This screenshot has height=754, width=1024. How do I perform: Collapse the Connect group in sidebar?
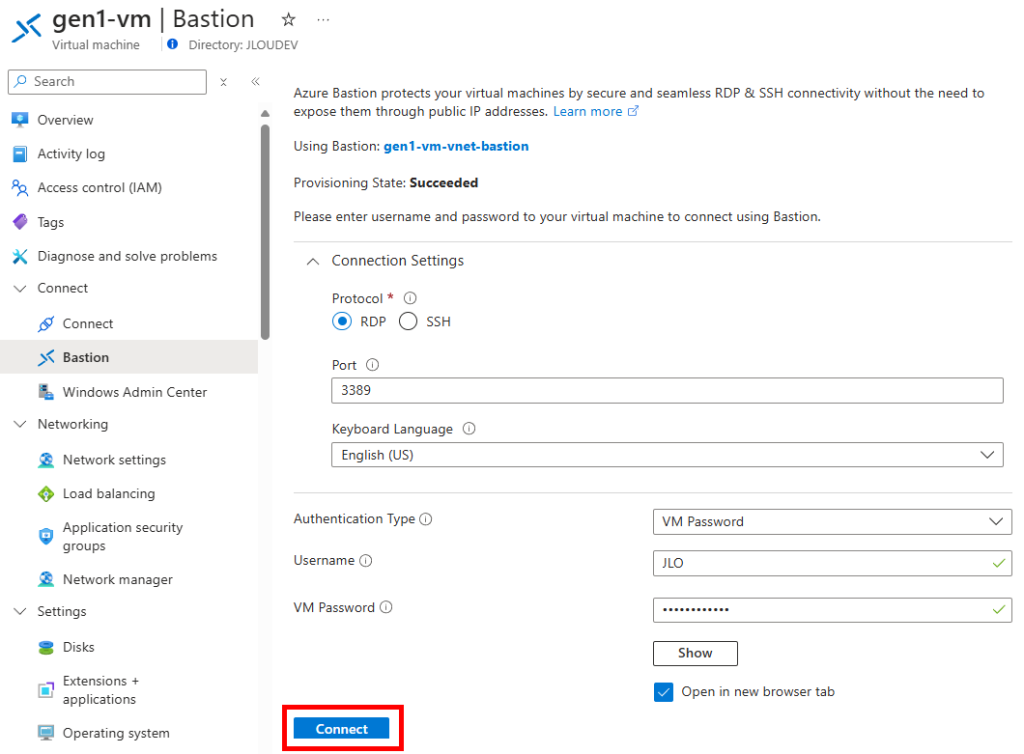pos(20,289)
